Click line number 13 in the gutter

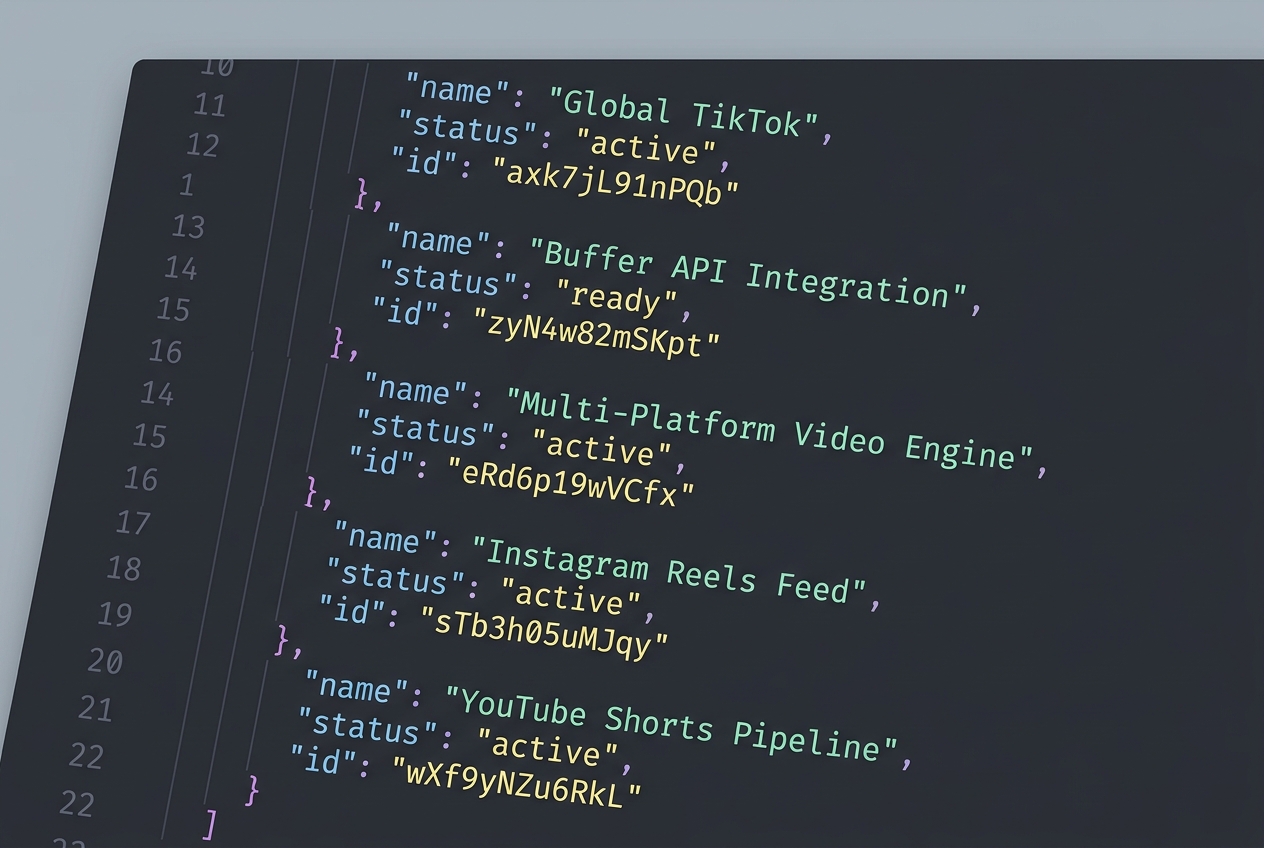[187, 226]
